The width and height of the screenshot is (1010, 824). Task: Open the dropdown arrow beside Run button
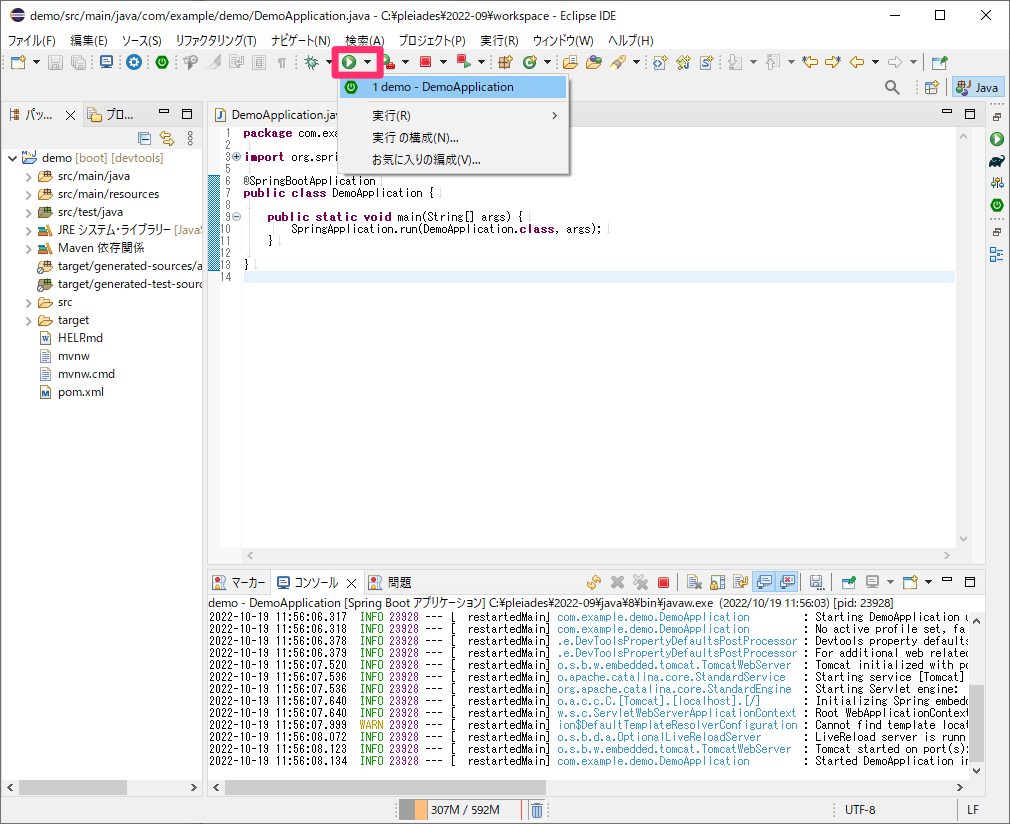367,62
